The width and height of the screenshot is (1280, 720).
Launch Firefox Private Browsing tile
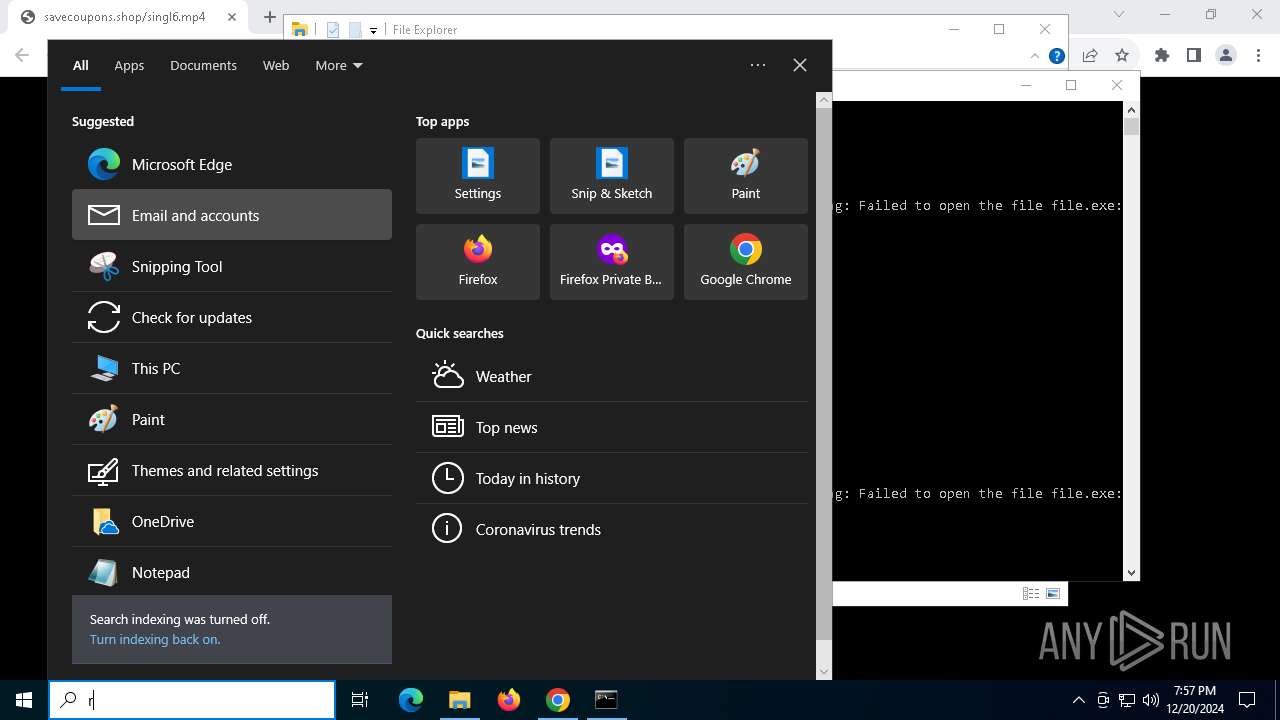pos(612,262)
